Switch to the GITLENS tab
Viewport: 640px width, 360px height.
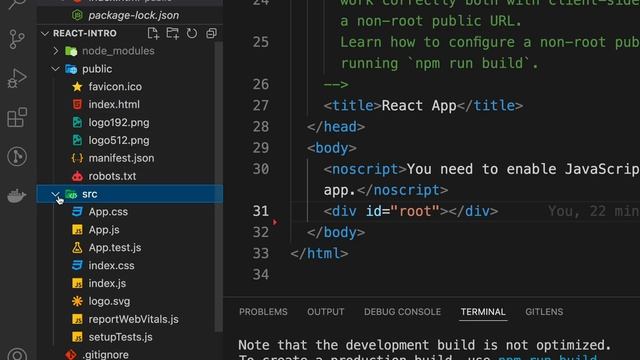click(x=544, y=312)
